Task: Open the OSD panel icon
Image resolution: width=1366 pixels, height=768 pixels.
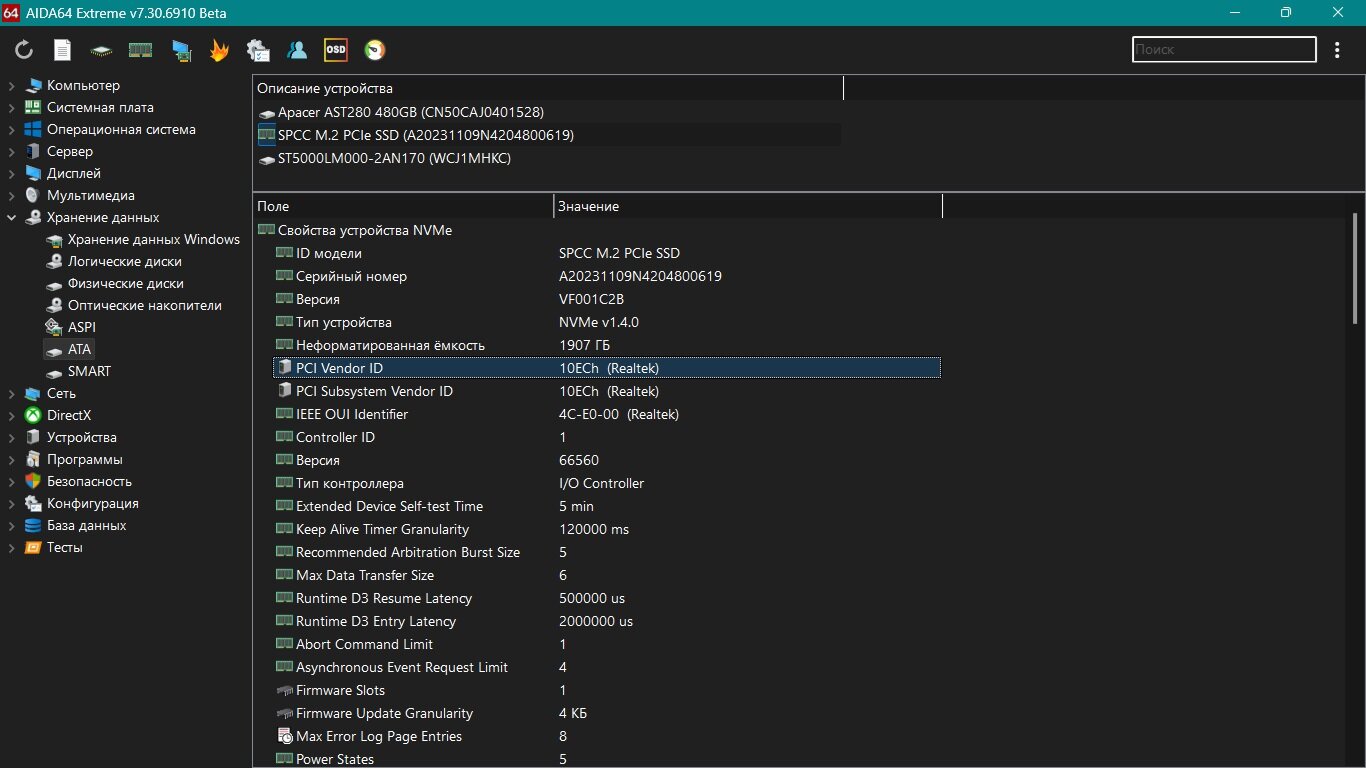Action: click(x=336, y=50)
